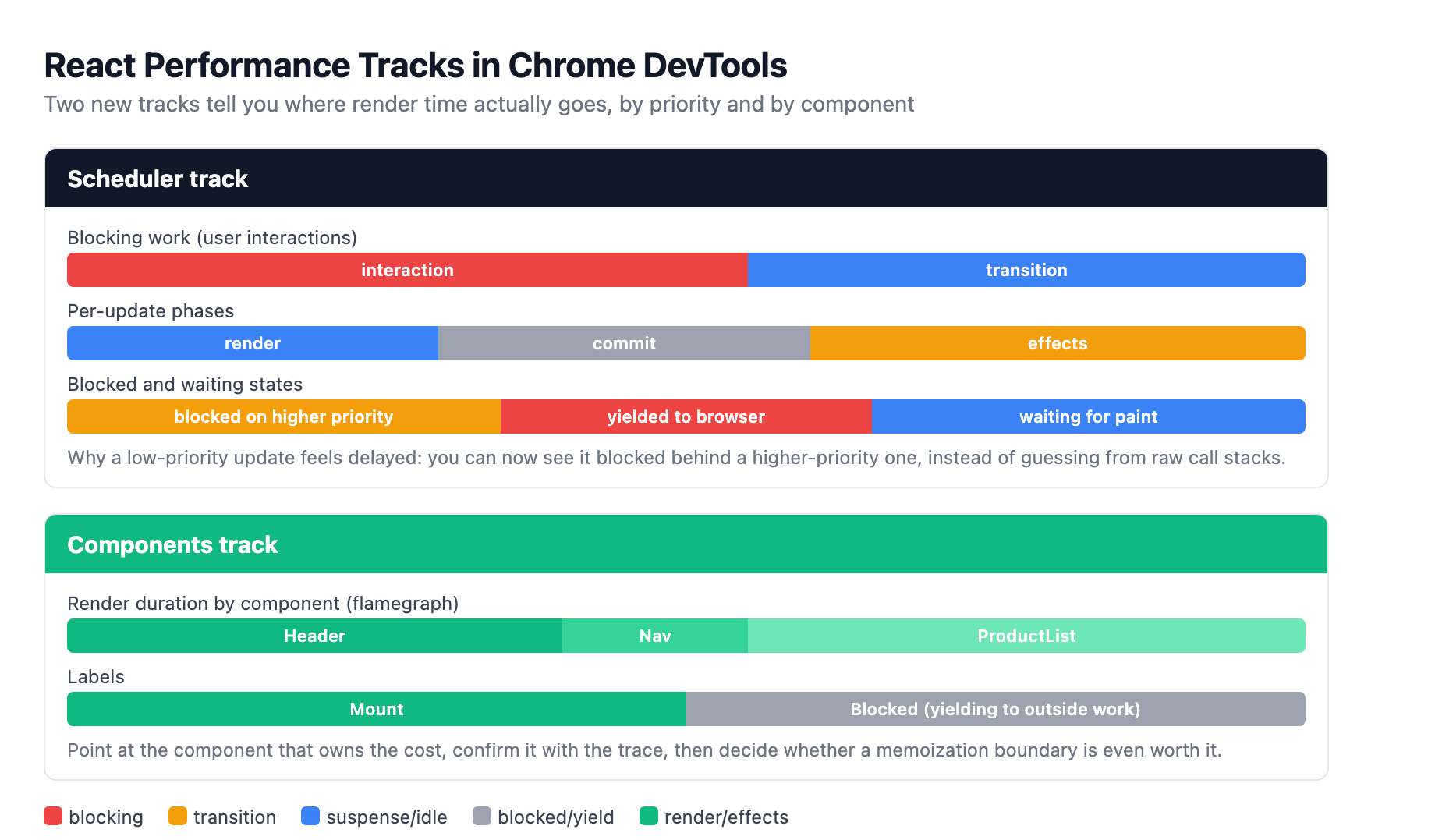The image size is (1435, 840).
Task: Click the 'Point at the component that owns the cost' note
Action: [x=644, y=750]
